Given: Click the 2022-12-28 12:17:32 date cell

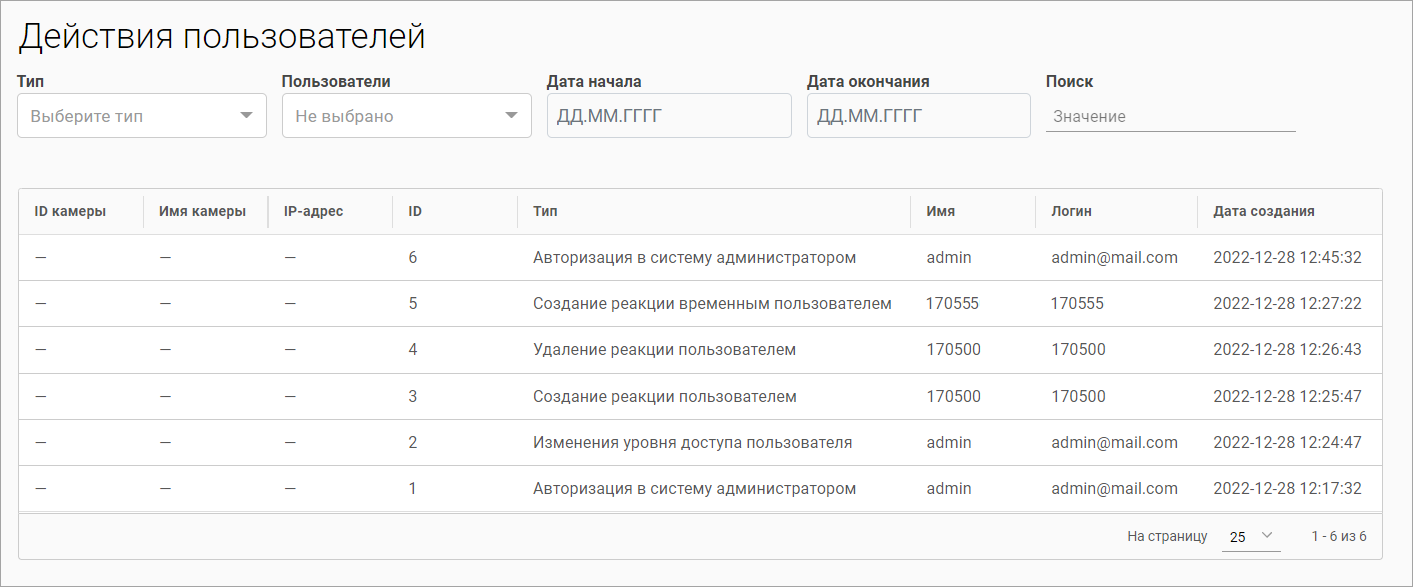Looking at the screenshot, I should (x=1287, y=489).
